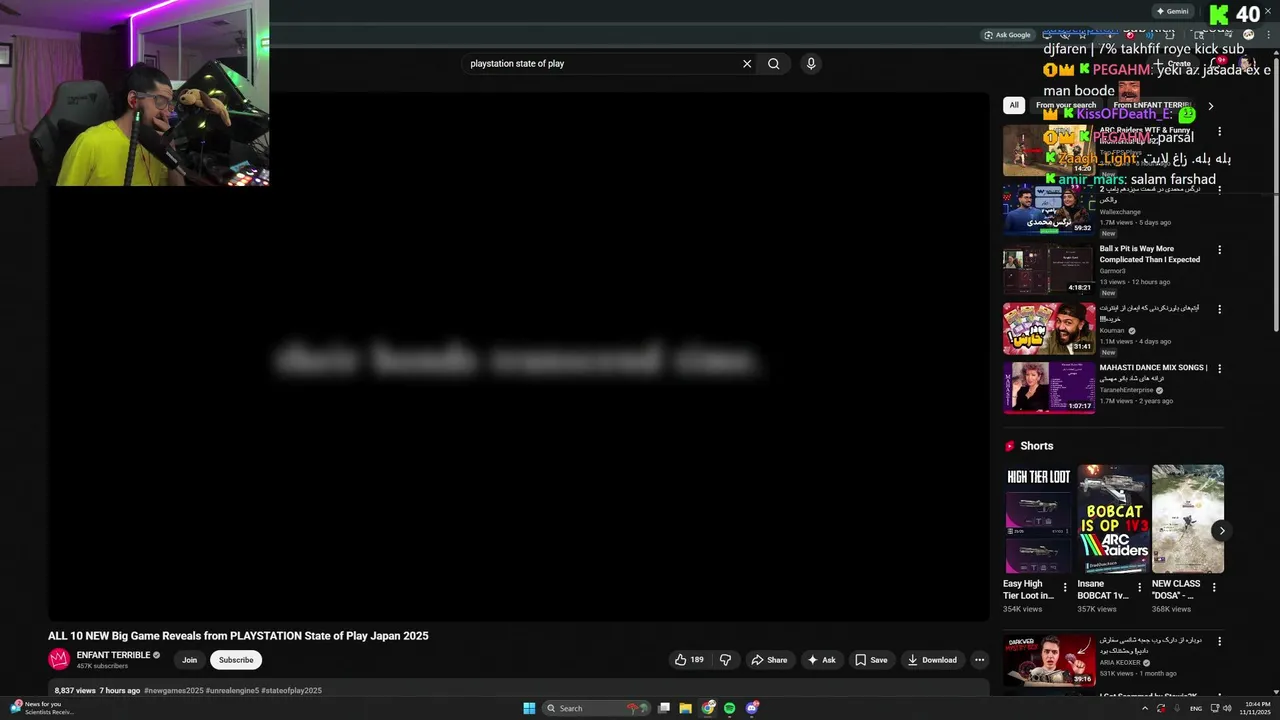Viewport: 1280px width, 720px height.
Task: Open MAHASTI DANCE MIX SONGS thumbnail
Action: pyautogui.click(x=1049, y=388)
